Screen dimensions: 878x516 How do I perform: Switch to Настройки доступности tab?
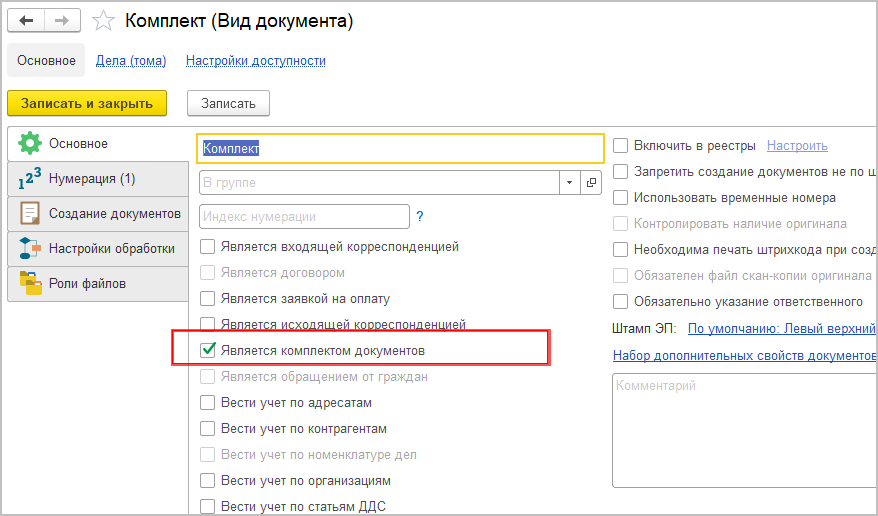(x=256, y=61)
